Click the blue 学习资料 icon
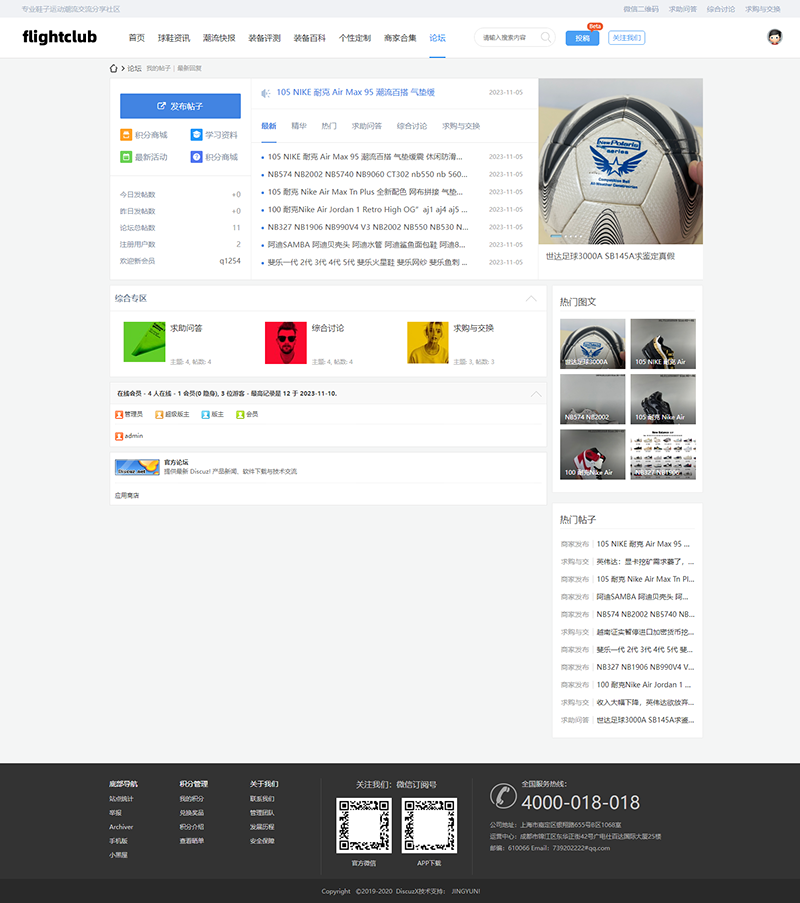 pos(196,135)
